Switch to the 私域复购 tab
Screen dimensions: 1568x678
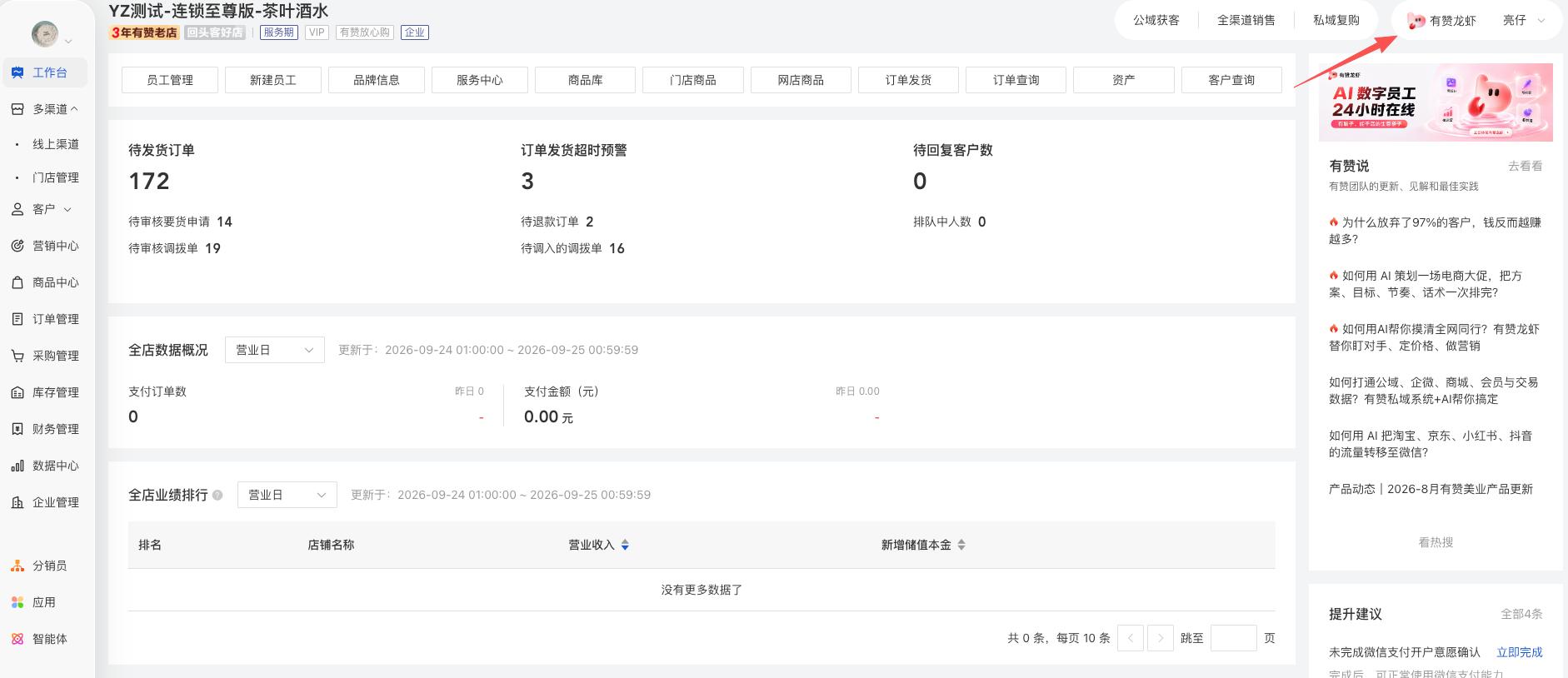pos(1336,20)
